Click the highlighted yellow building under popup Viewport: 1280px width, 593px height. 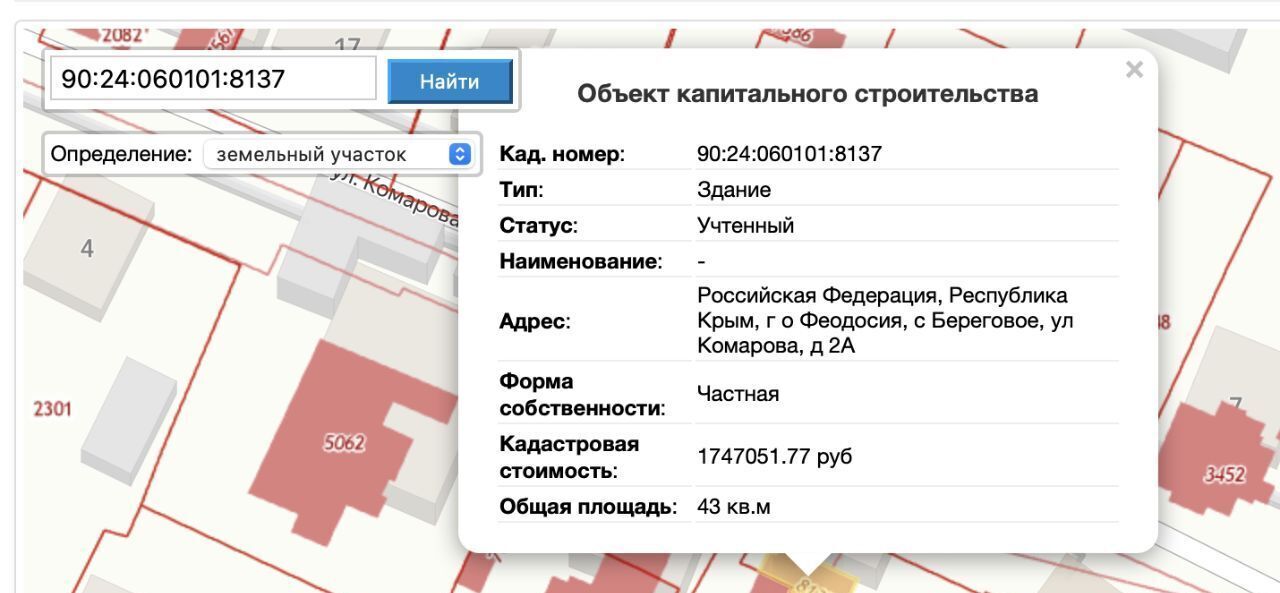point(804,580)
